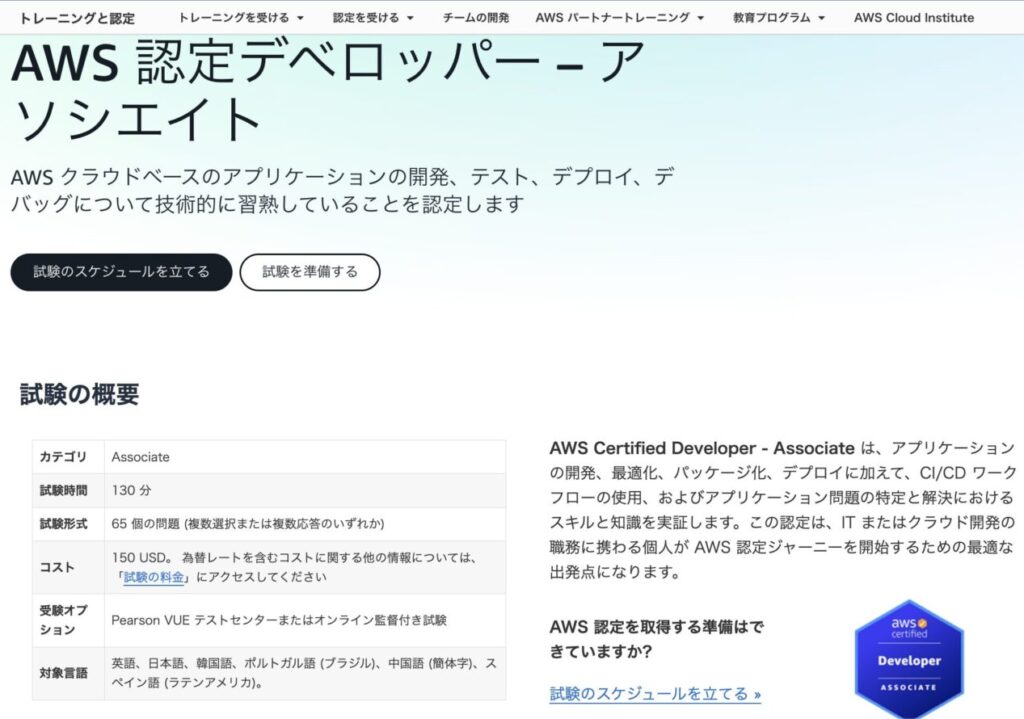This screenshot has width=1024, height=719.
Task: Expand the 教育プログラム dropdown menu
Action: point(778,18)
